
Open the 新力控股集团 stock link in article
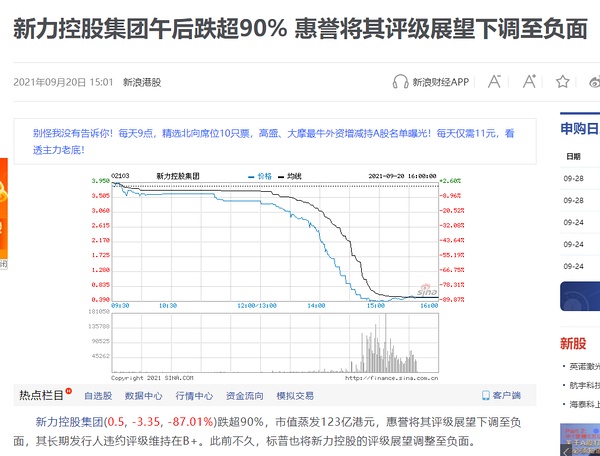69,422
